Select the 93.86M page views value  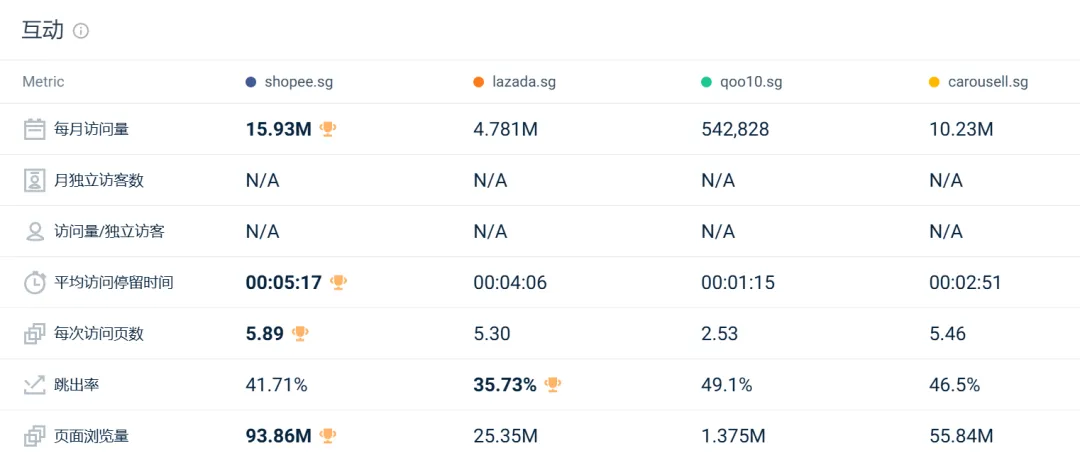279,435
